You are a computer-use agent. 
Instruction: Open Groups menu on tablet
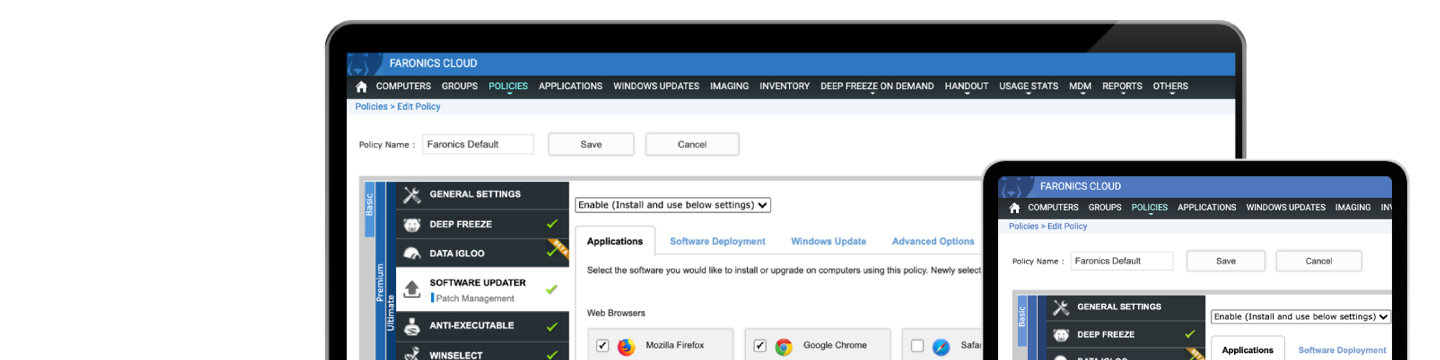point(1105,208)
